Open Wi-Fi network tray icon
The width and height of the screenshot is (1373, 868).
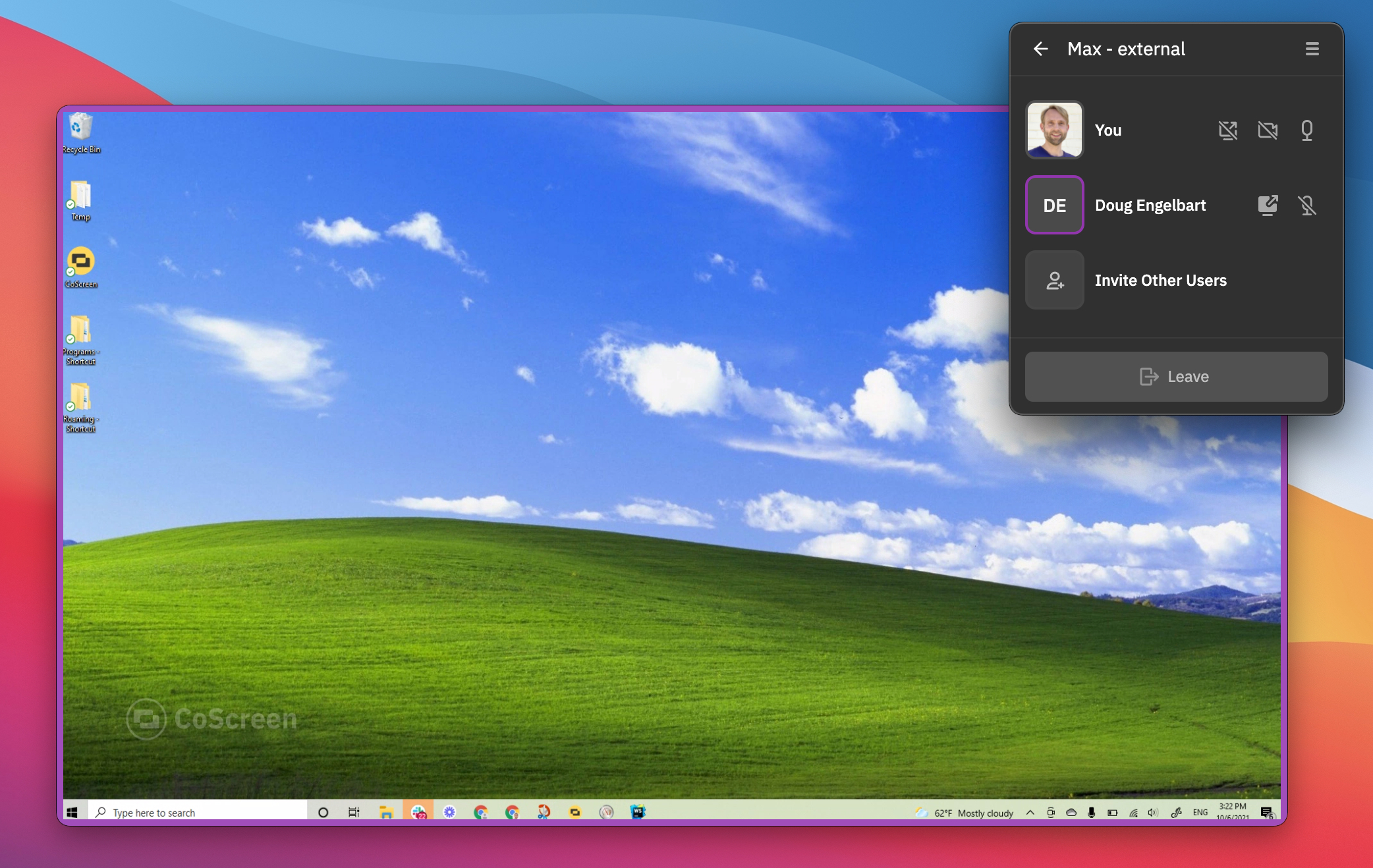click(x=1133, y=813)
